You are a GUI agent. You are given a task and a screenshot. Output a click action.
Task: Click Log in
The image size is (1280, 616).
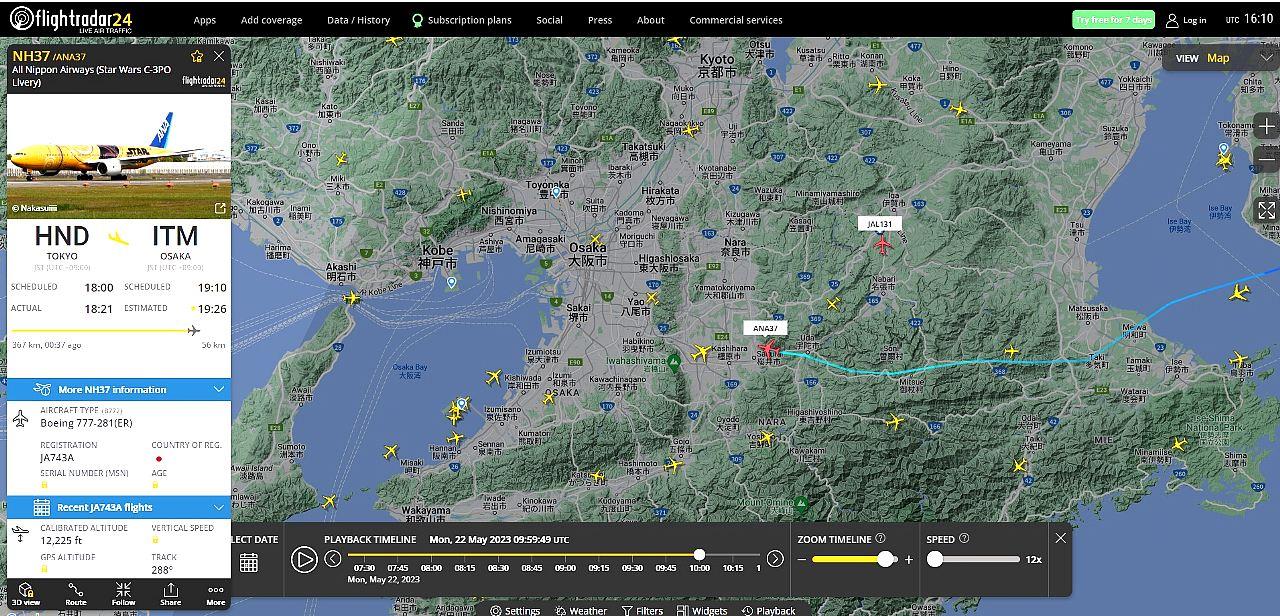pyautogui.click(x=1186, y=20)
